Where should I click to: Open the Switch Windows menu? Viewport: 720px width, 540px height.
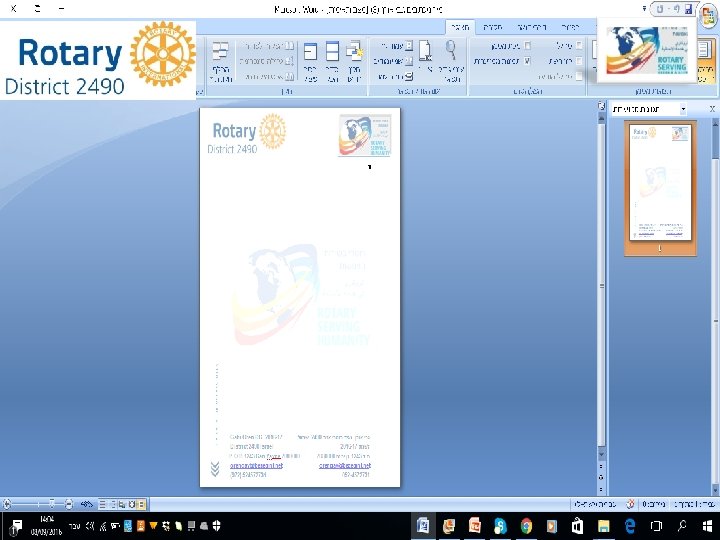click(221, 60)
